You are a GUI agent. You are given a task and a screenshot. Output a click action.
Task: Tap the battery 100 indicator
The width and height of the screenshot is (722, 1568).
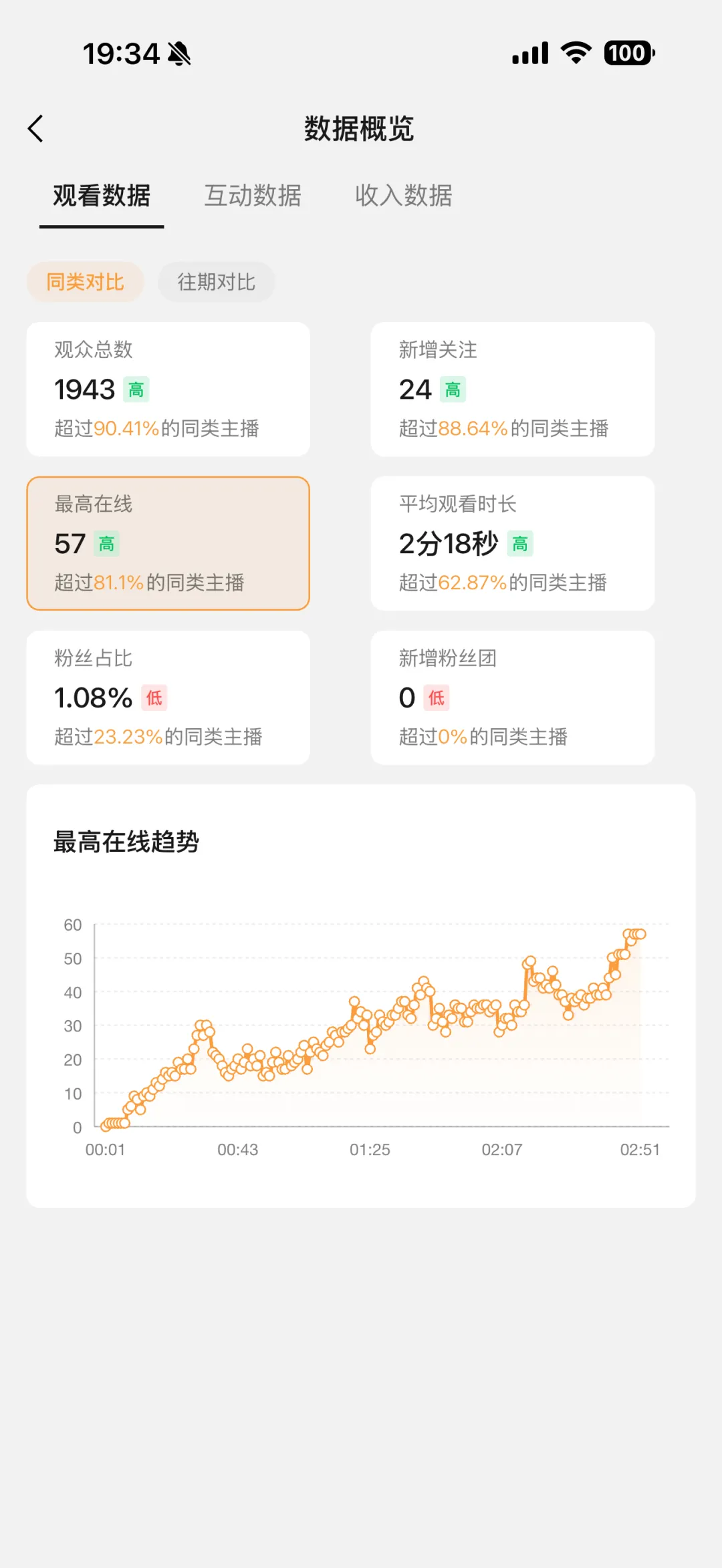(629, 53)
